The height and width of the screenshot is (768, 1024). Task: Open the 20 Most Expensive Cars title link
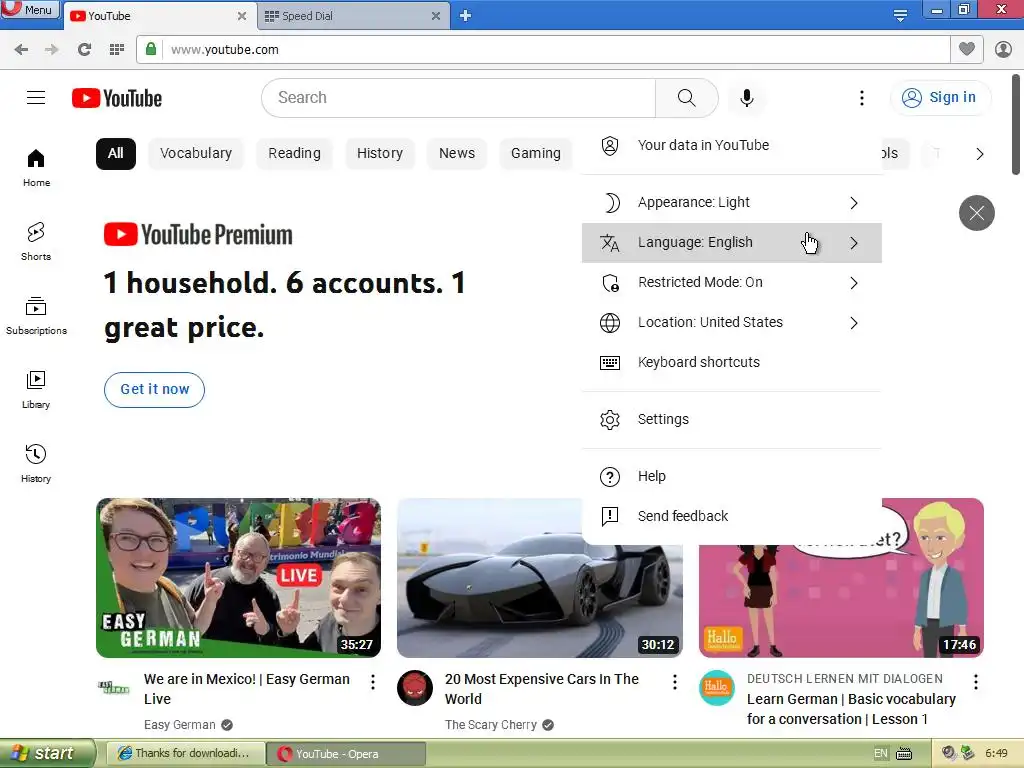point(542,689)
